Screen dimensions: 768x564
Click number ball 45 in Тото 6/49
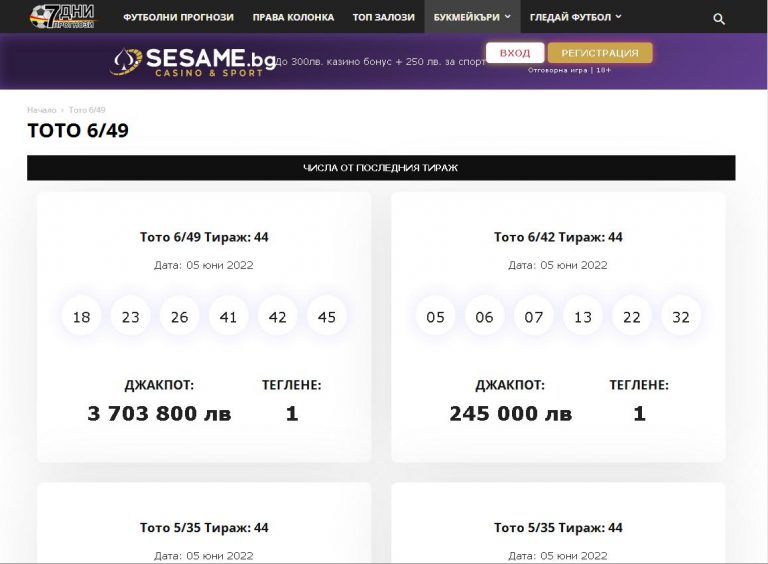[x=327, y=317]
